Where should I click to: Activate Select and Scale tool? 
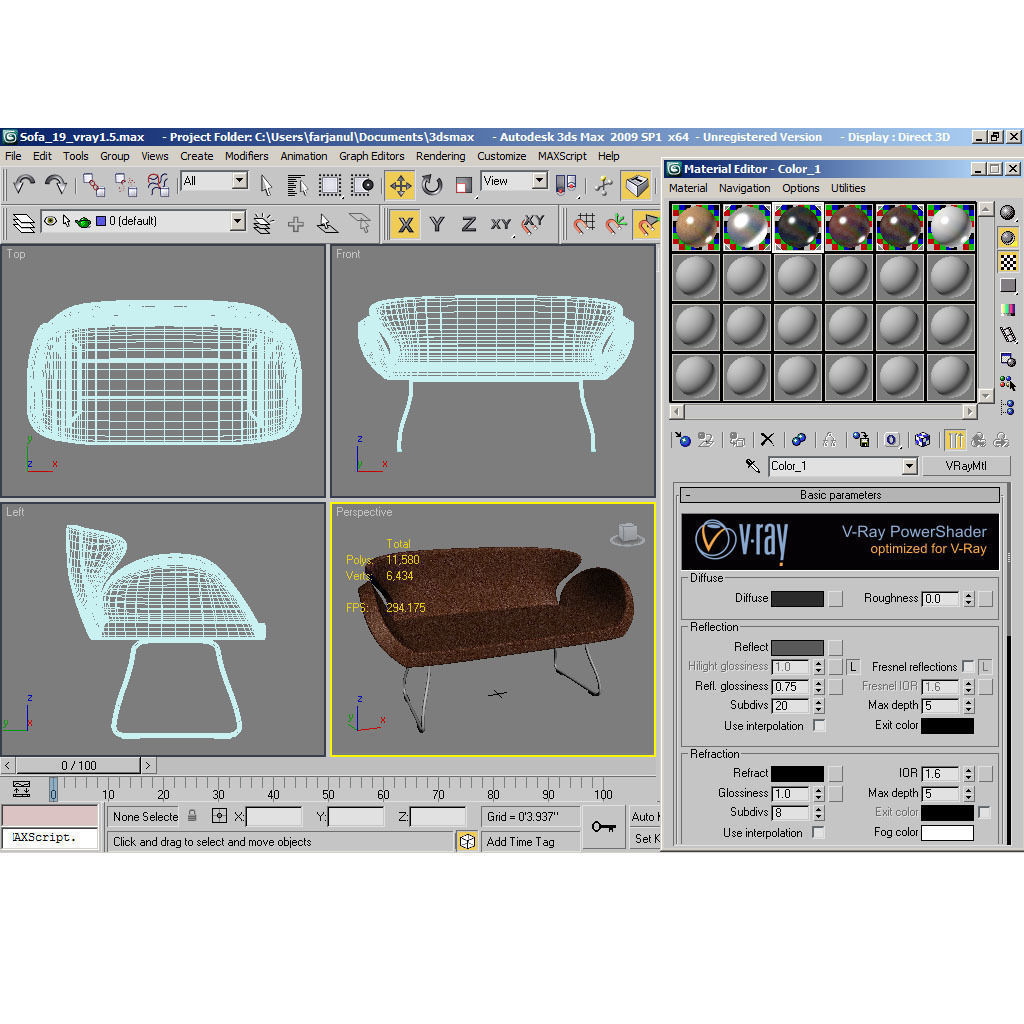(x=464, y=185)
